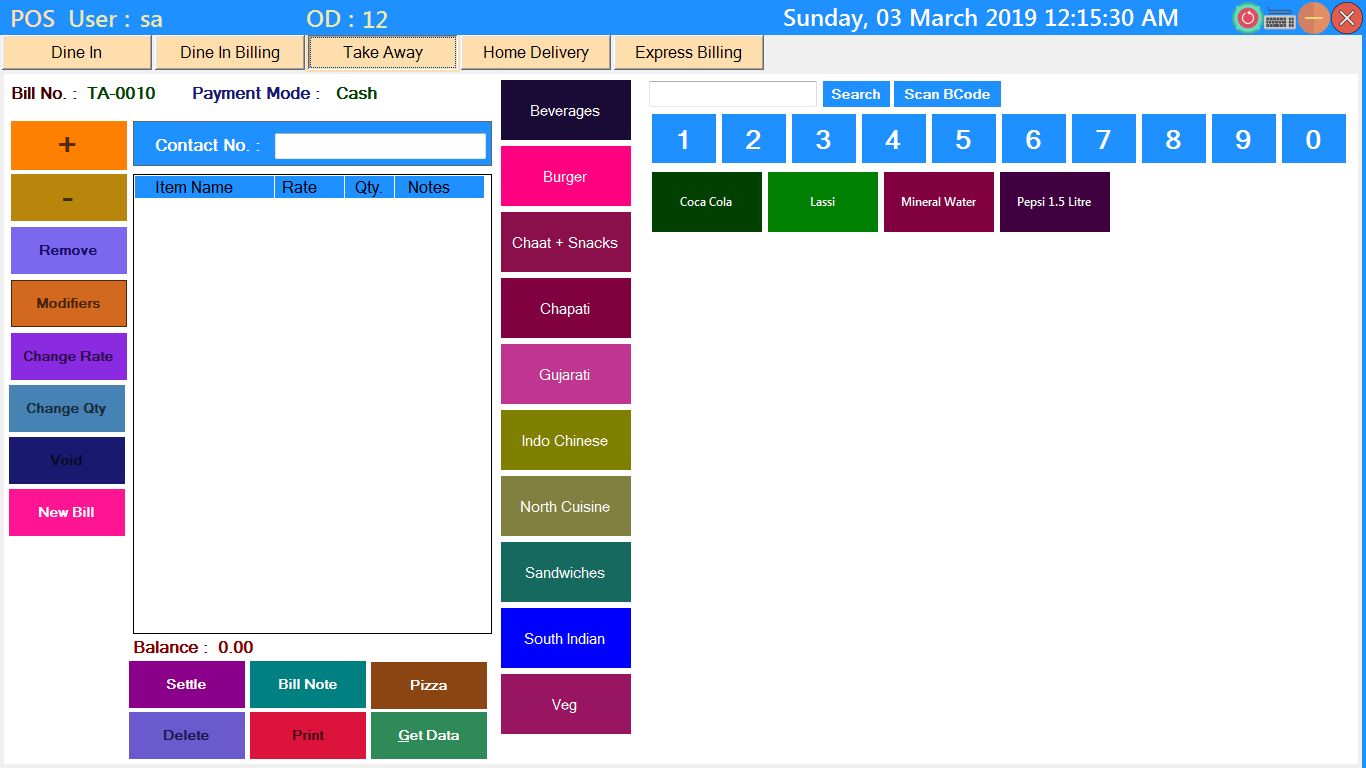Add Mineral Water to the bill

point(939,202)
